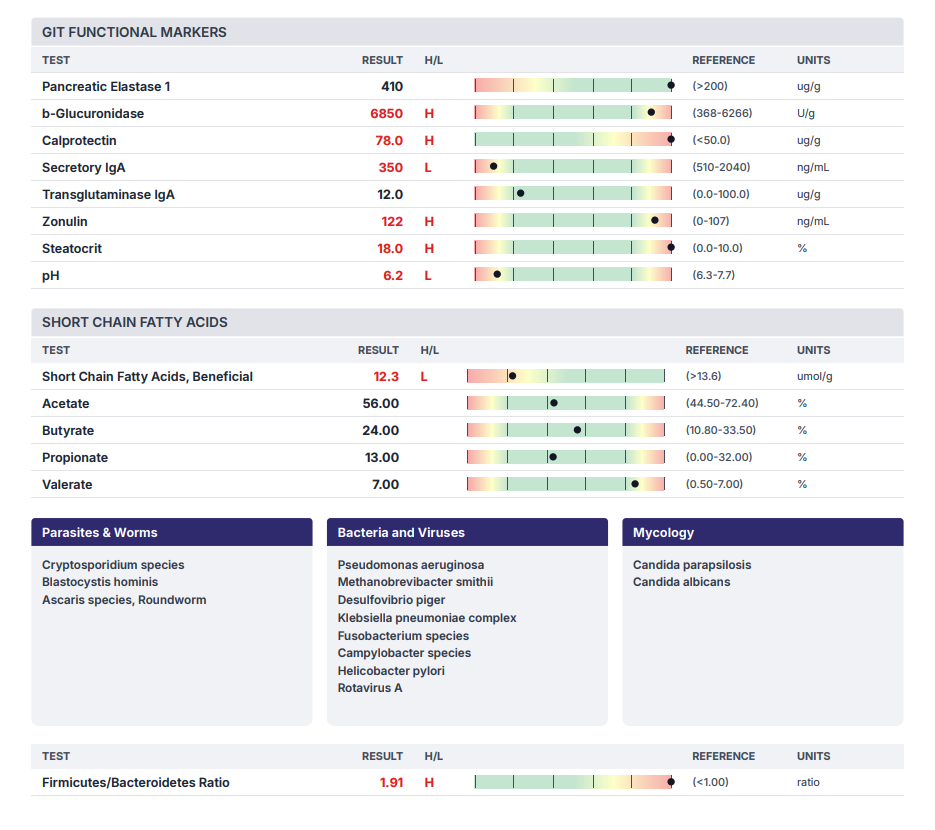Select Methanobrevibacter smithii entry
Screen dimensions: 935x830
click(x=415, y=582)
